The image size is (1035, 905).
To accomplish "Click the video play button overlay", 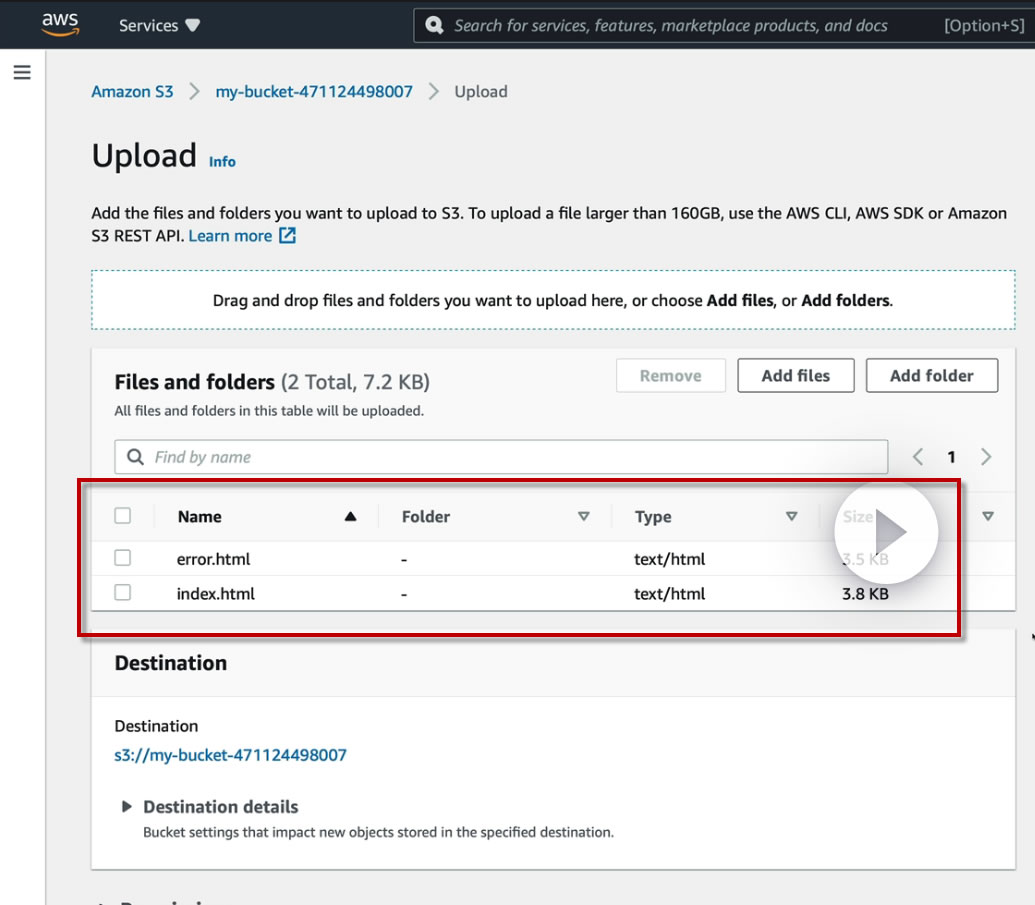I will [x=886, y=532].
